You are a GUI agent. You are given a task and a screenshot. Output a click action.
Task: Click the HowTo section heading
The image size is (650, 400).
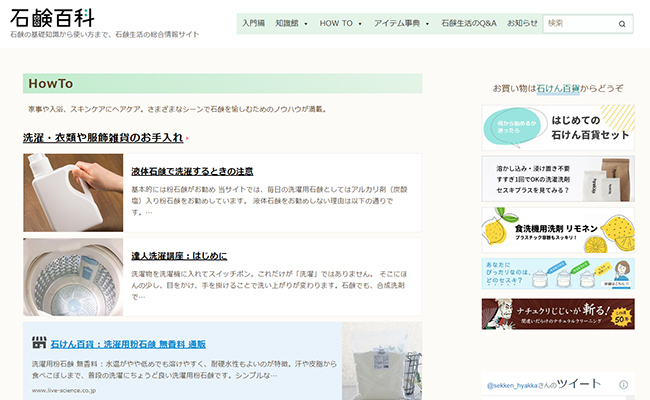pos(51,84)
